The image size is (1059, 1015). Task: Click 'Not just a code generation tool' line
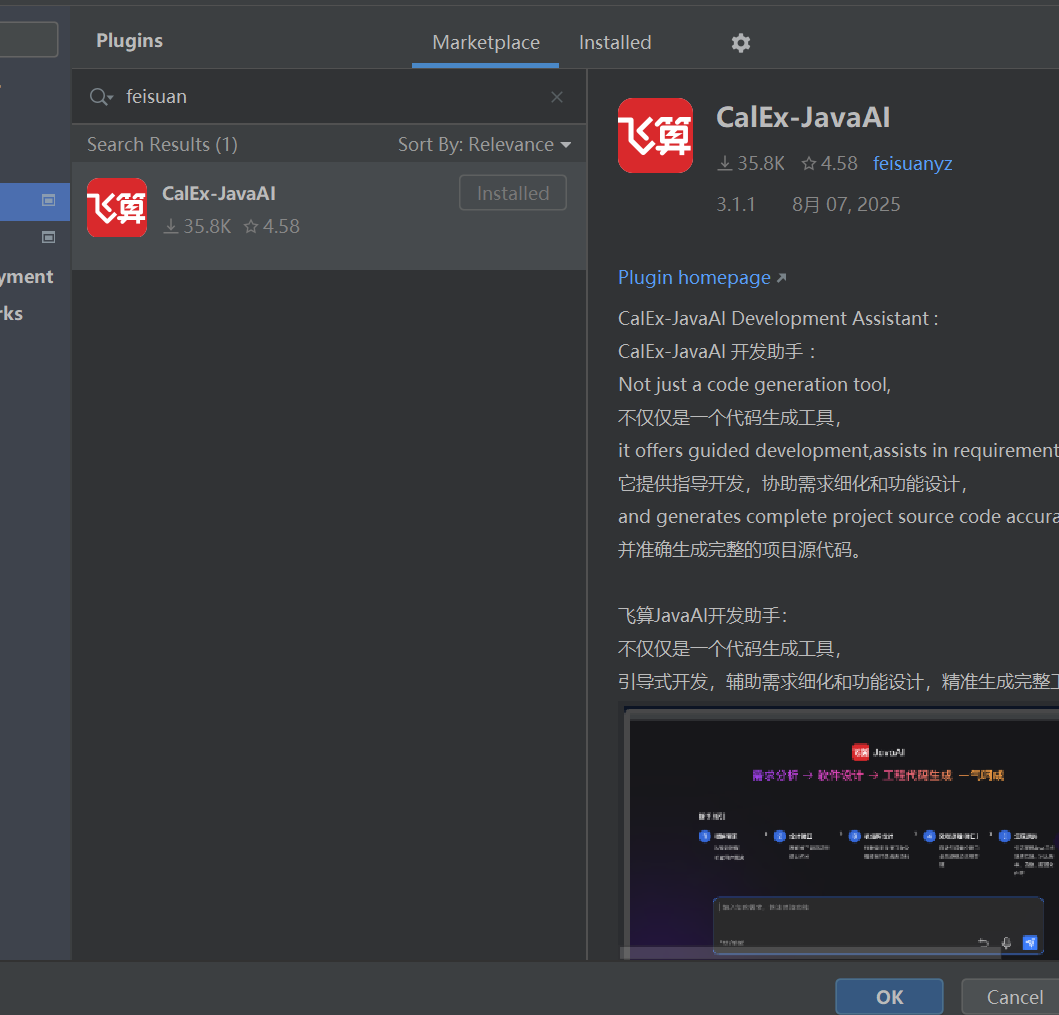(x=754, y=385)
